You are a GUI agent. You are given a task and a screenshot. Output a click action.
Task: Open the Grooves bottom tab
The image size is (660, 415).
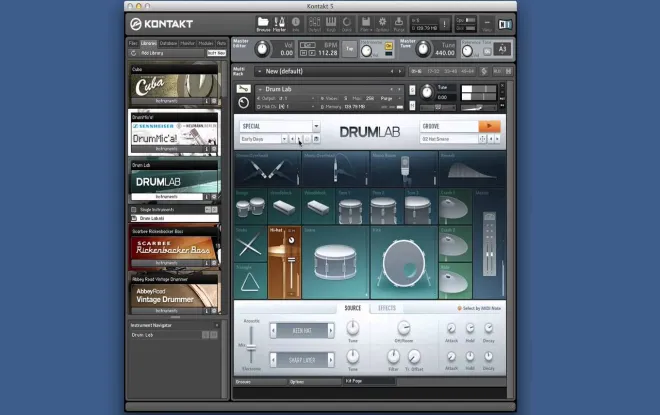(260, 382)
